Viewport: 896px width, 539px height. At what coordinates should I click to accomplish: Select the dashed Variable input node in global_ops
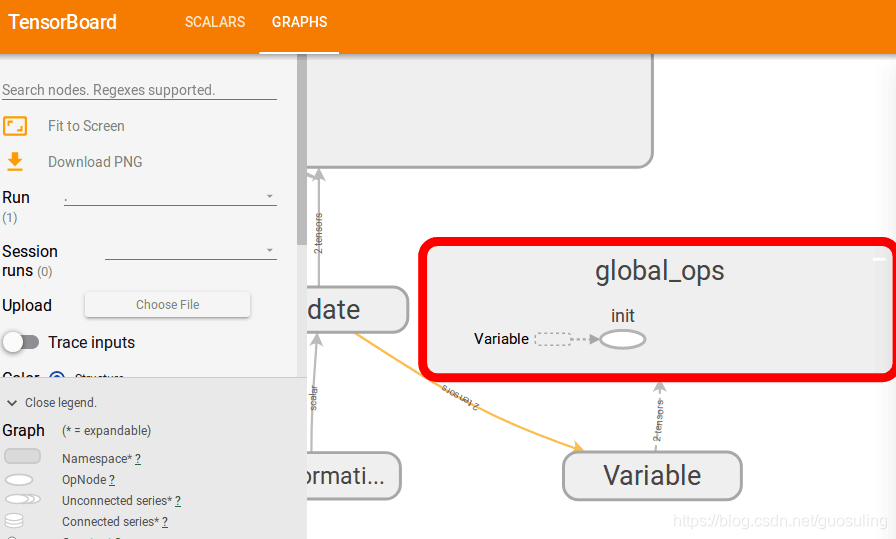tap(553, 340)
